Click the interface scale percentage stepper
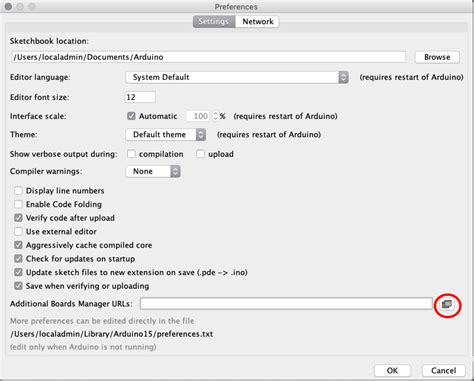Viewport: 474px width, 381px height. [x=215, y=116]
